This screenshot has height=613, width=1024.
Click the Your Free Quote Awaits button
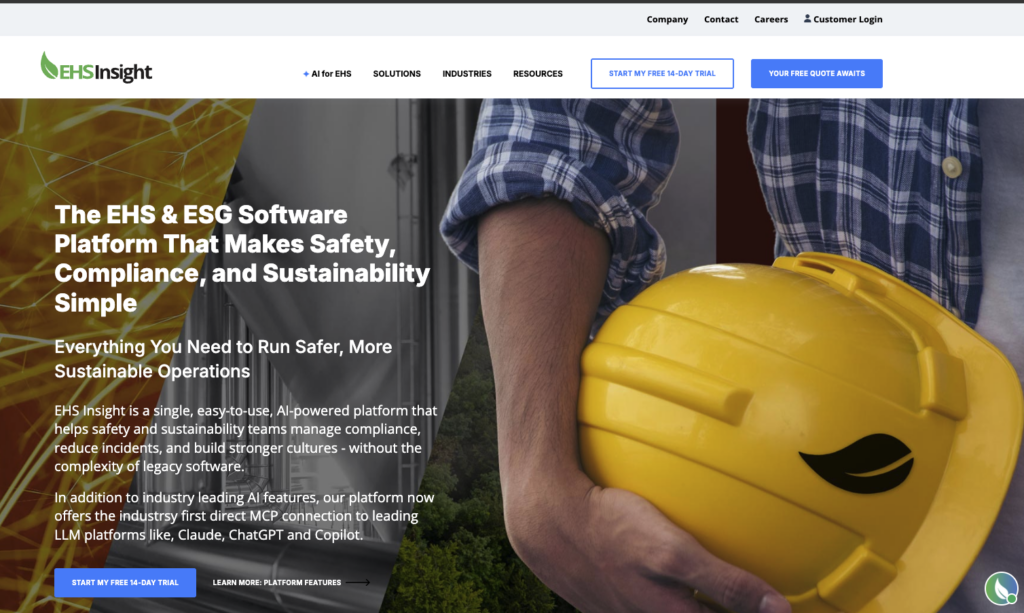(816, 74)
